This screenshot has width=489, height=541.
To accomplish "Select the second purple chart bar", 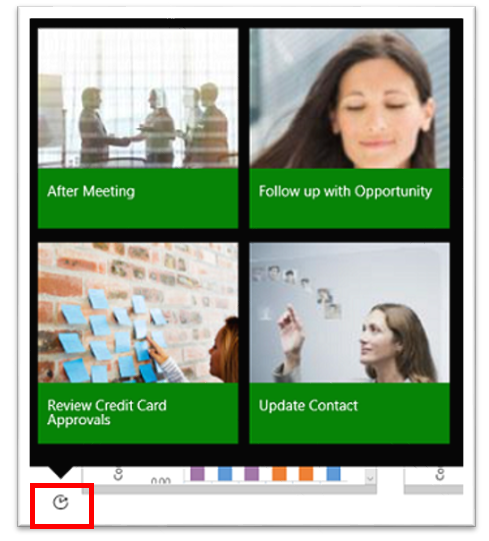I will (252, 474).
